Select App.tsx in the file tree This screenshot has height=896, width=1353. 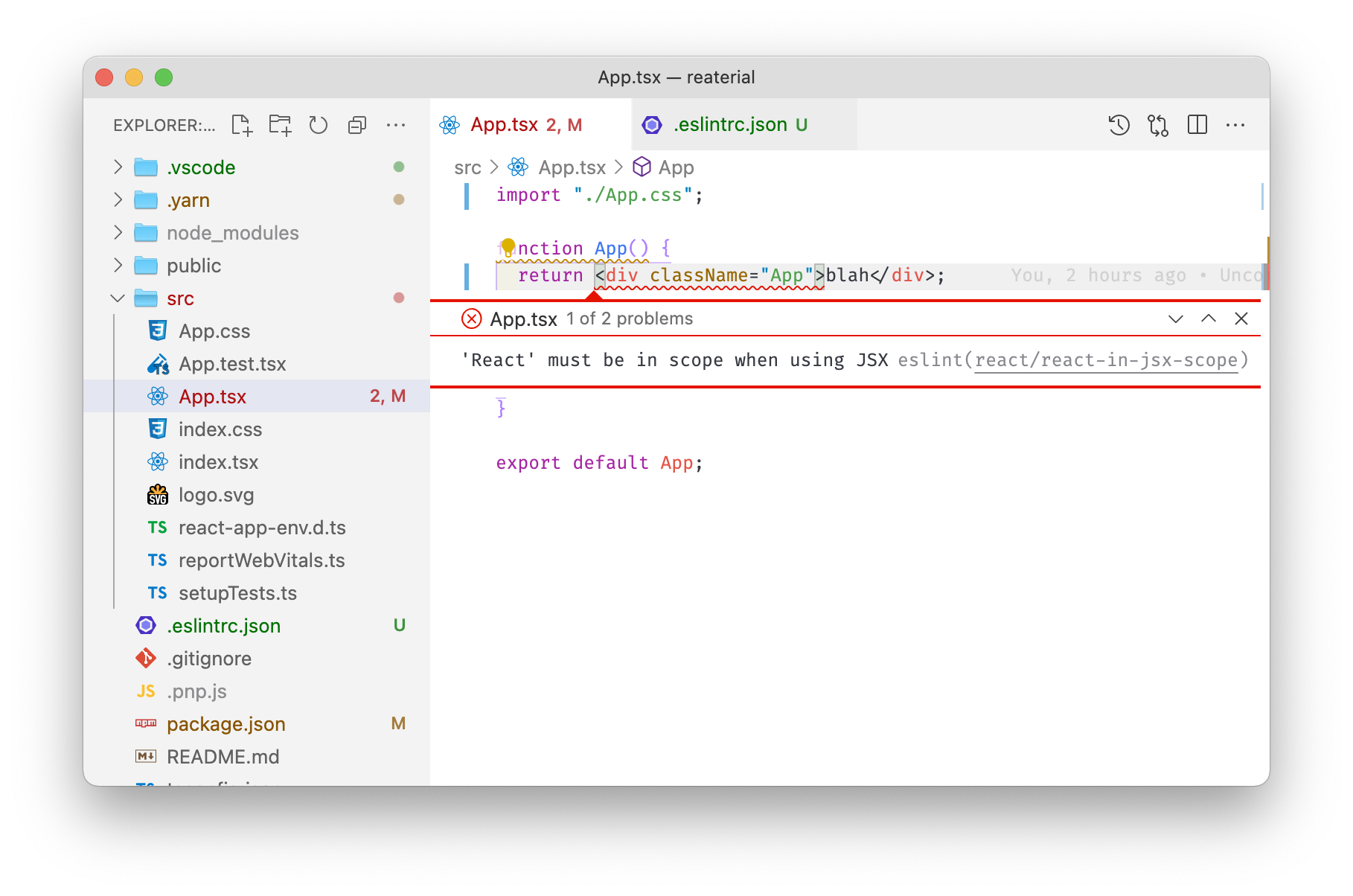coord(258,396)
